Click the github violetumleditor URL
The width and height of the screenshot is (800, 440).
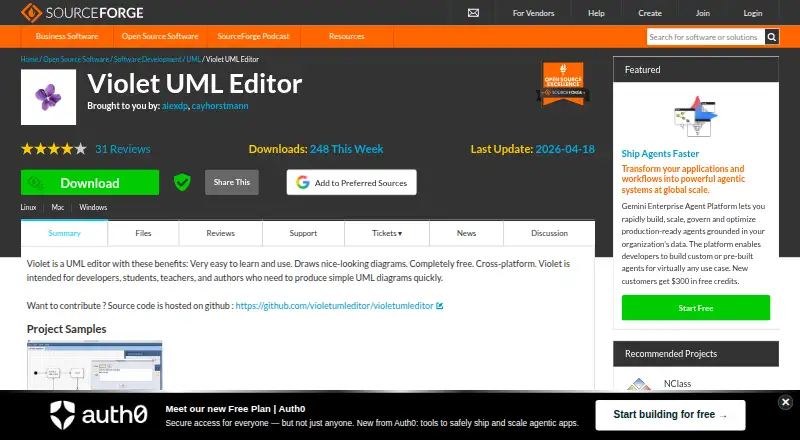[334, 306]
